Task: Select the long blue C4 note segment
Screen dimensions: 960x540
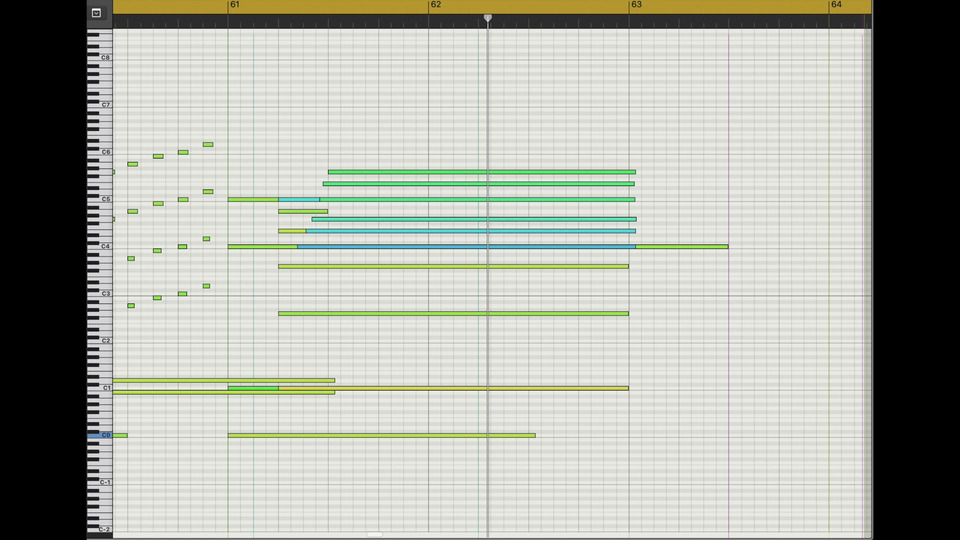Action: (467, 247)
